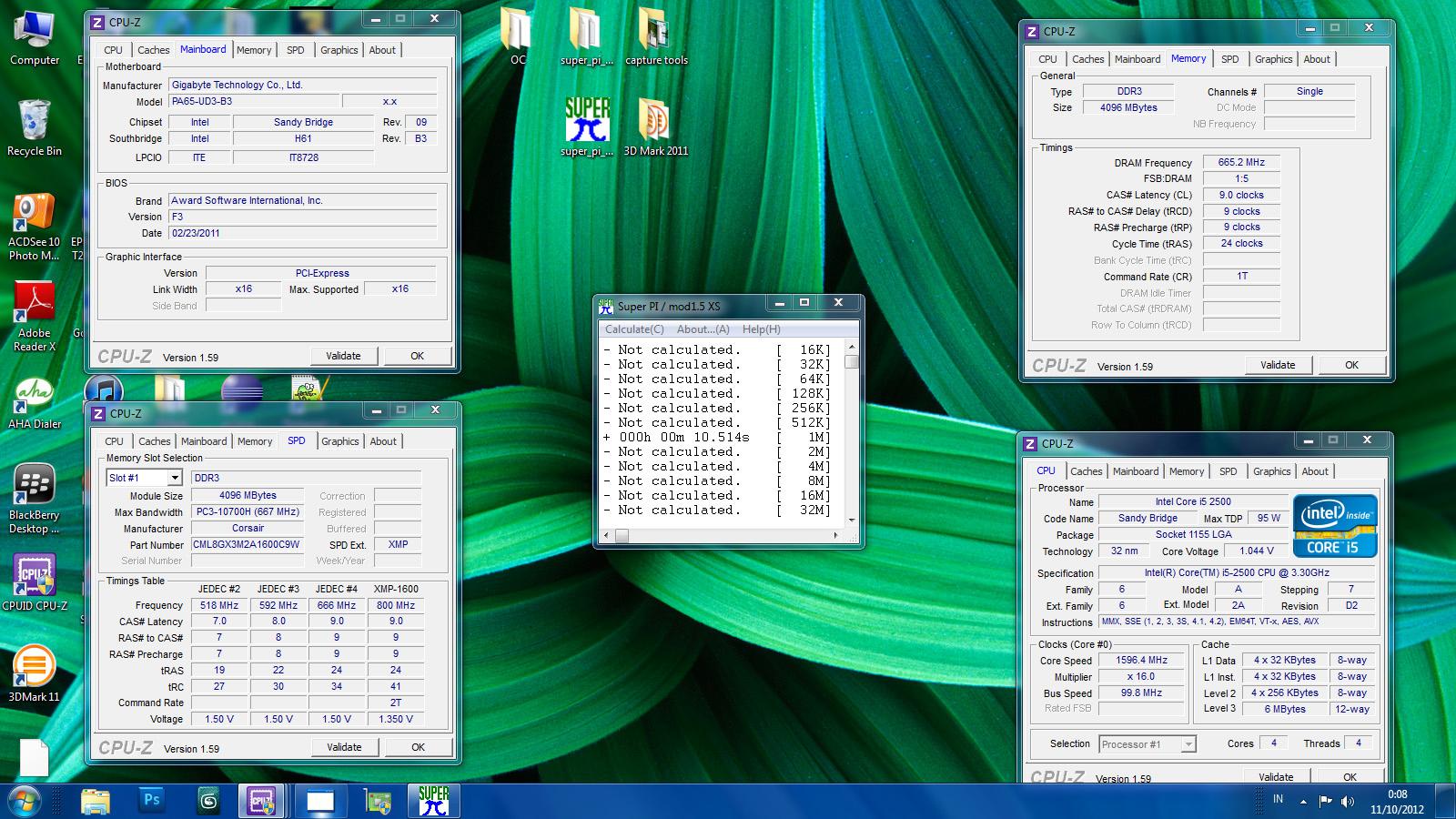1456x819 pixels.
Task: Click the Super PI vertical scrollbar thumb
Action: 852,361
